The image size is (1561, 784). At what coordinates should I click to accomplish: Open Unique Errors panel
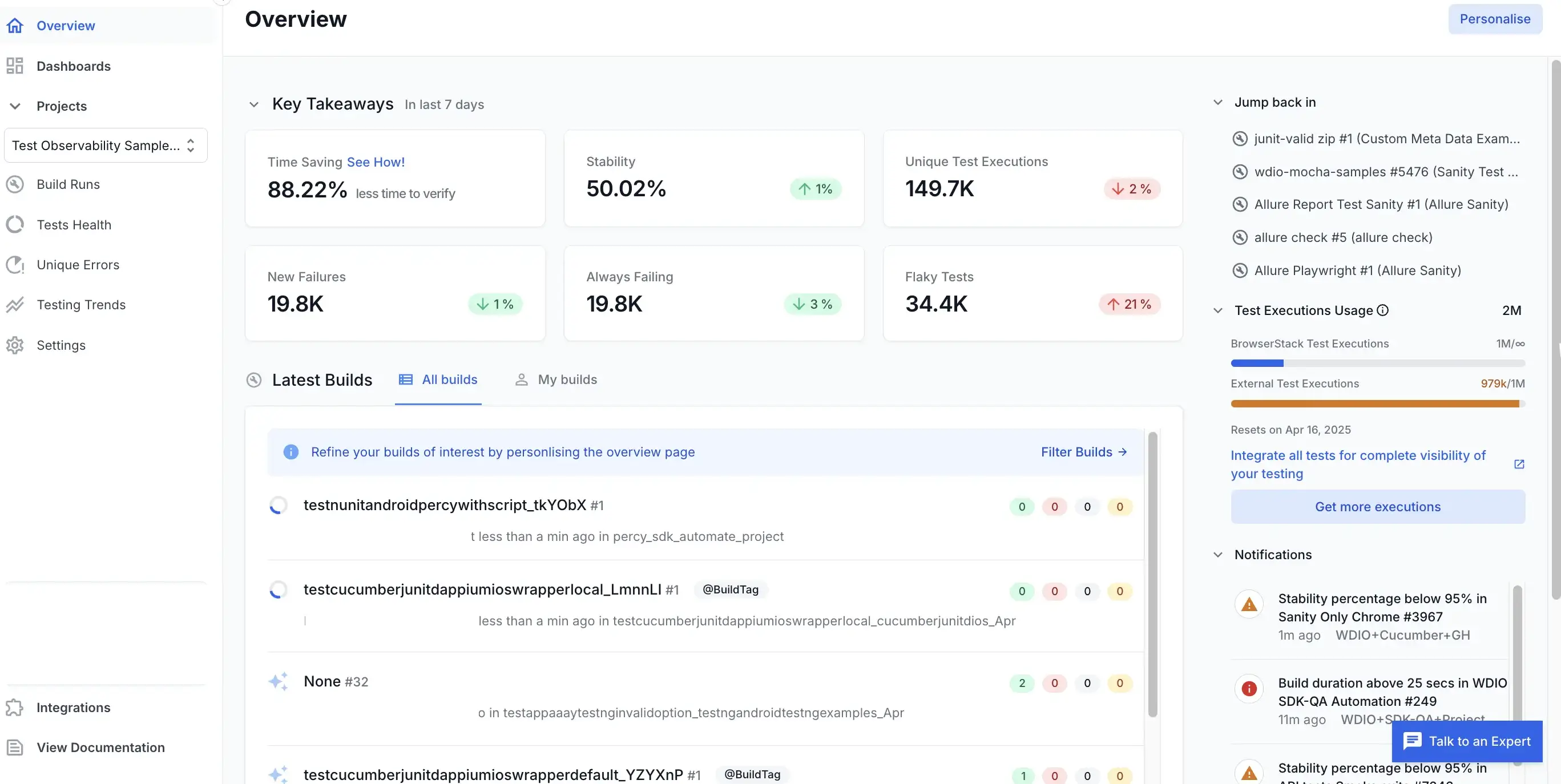tap(77, 265)
